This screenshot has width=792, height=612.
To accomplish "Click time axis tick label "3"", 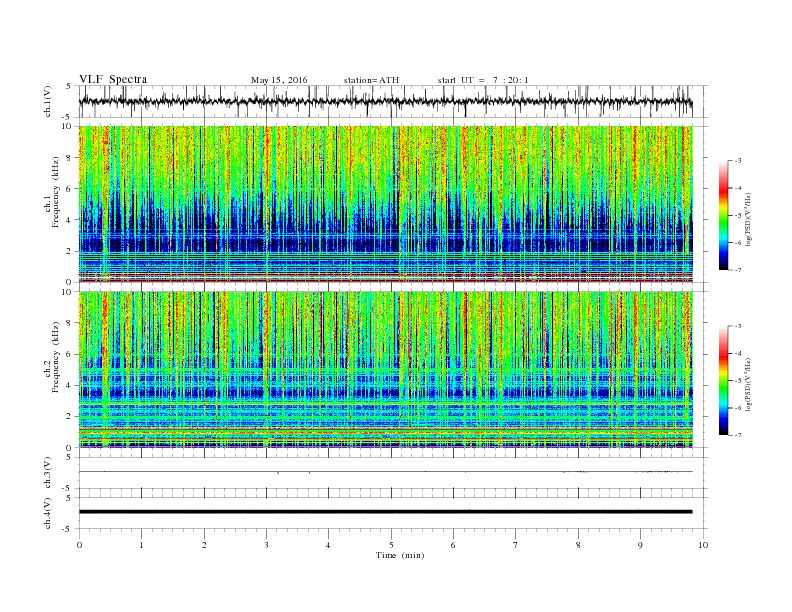I will pos(266,545).
